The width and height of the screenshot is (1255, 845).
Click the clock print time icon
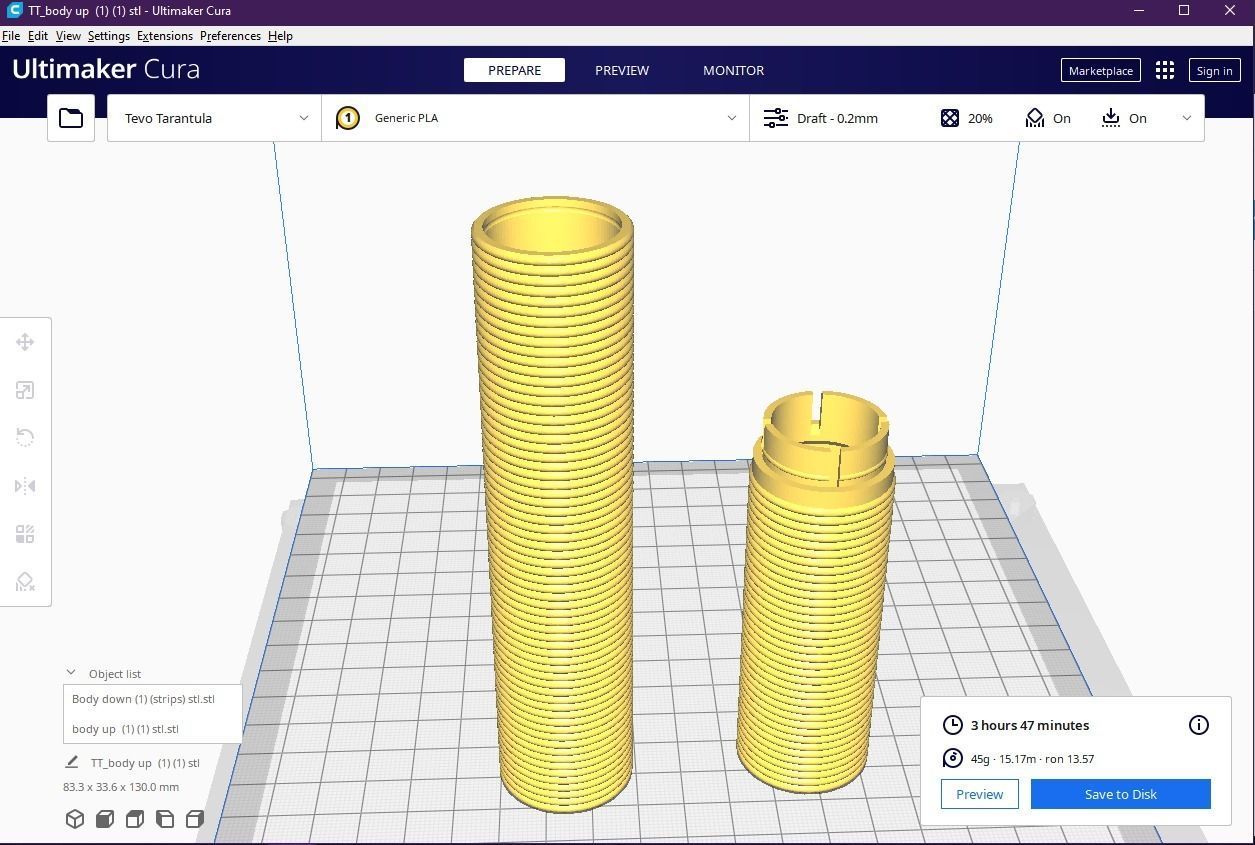[x=953, y=725]
